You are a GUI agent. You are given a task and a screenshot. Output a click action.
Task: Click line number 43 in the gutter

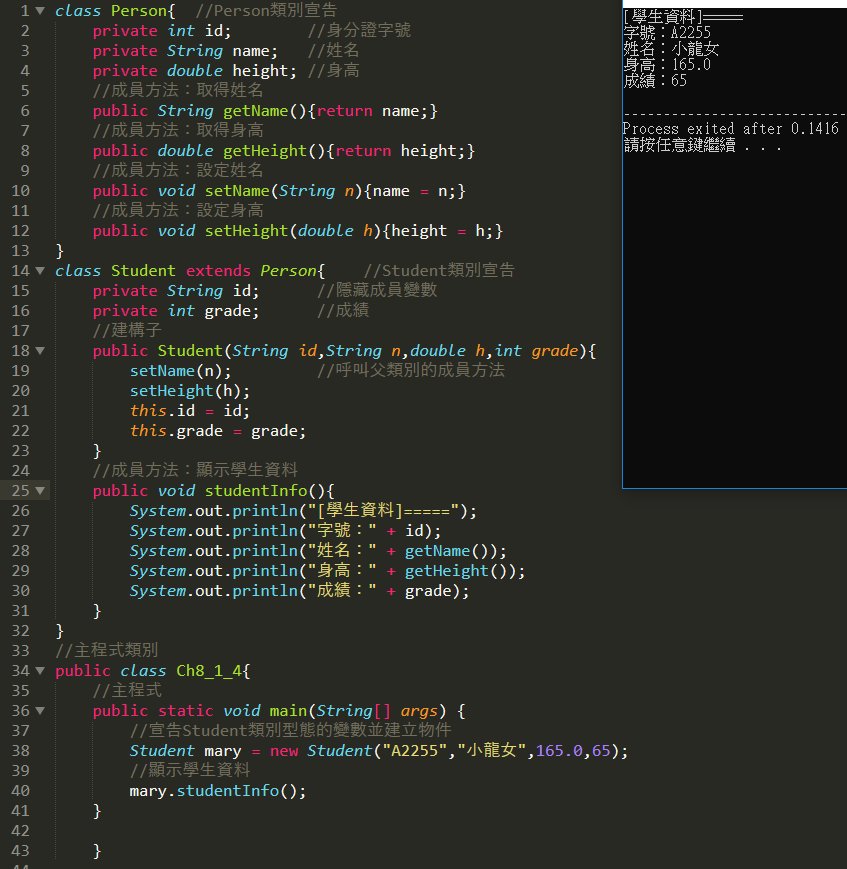[x=20, y=851]
